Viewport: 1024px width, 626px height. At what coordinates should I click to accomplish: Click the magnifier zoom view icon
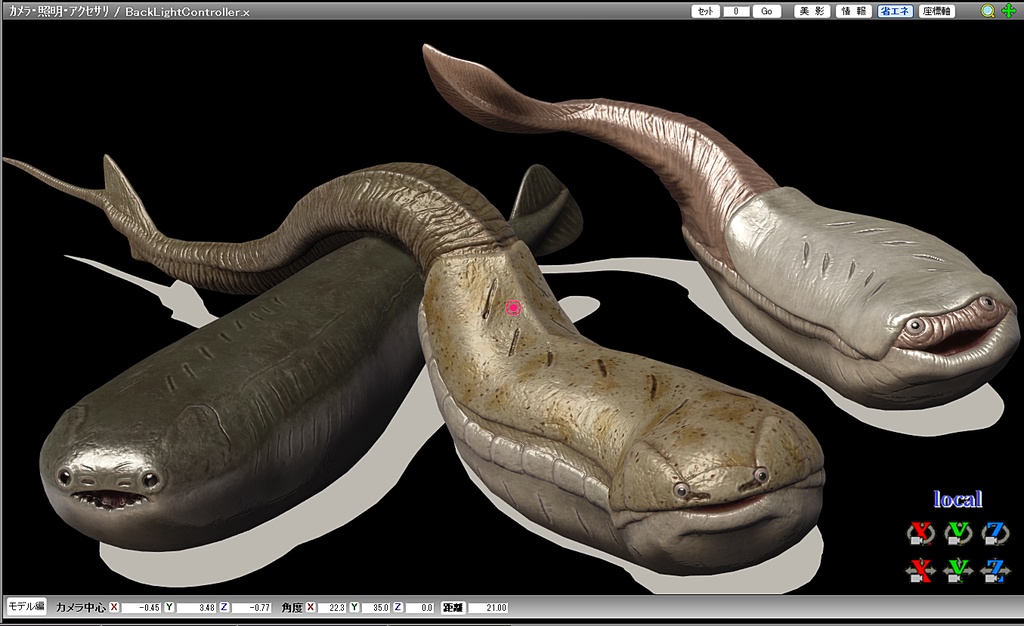tap(988, 11)
